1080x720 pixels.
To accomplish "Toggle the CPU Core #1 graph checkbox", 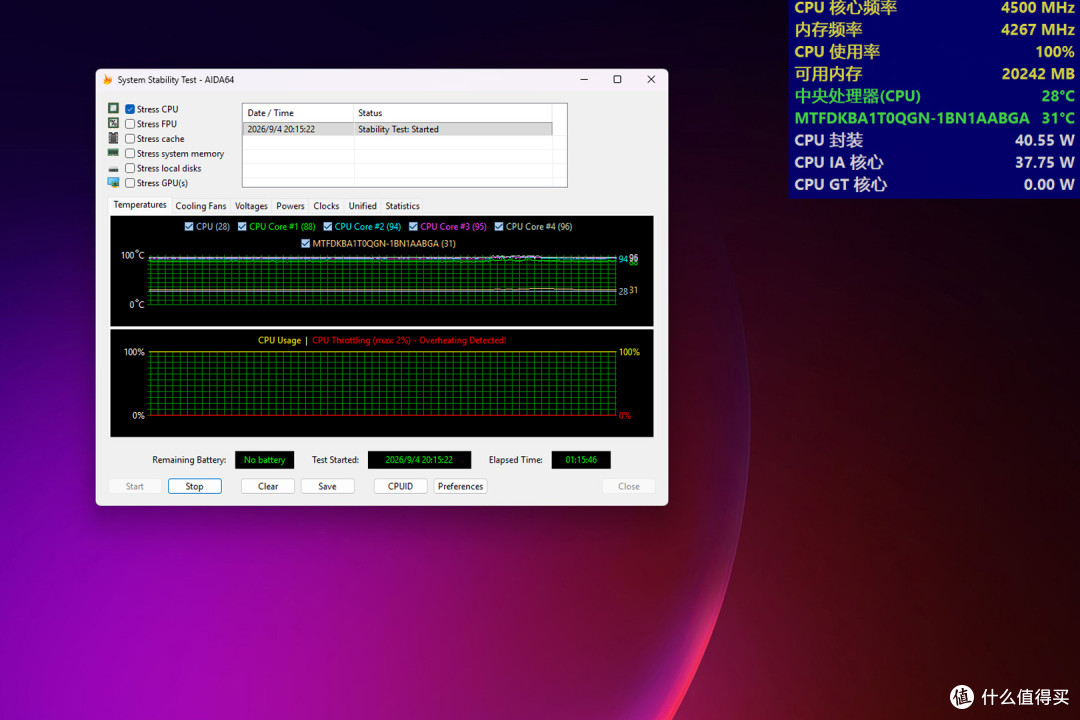I will pos(242,227).
